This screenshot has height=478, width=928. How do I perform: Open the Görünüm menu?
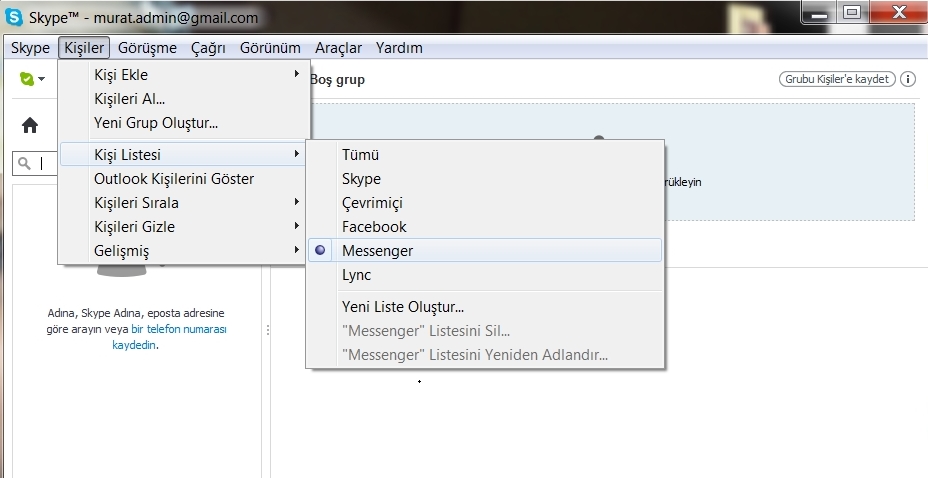click(x=270, y=48)
